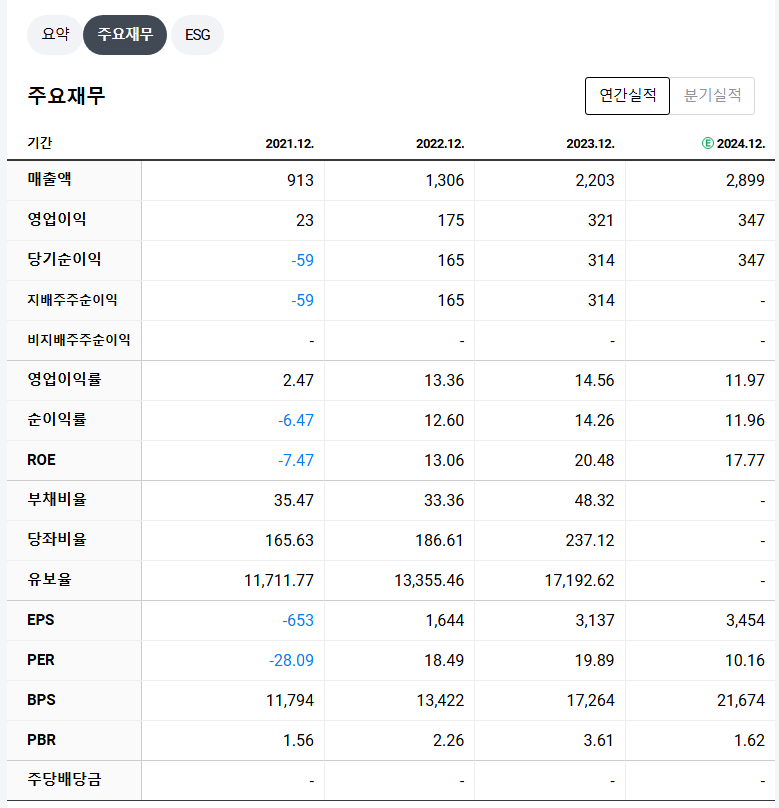The height and width of the screenshot is (808, 779).
Task: Select the 매출액 row label
Action: (49, 179)
